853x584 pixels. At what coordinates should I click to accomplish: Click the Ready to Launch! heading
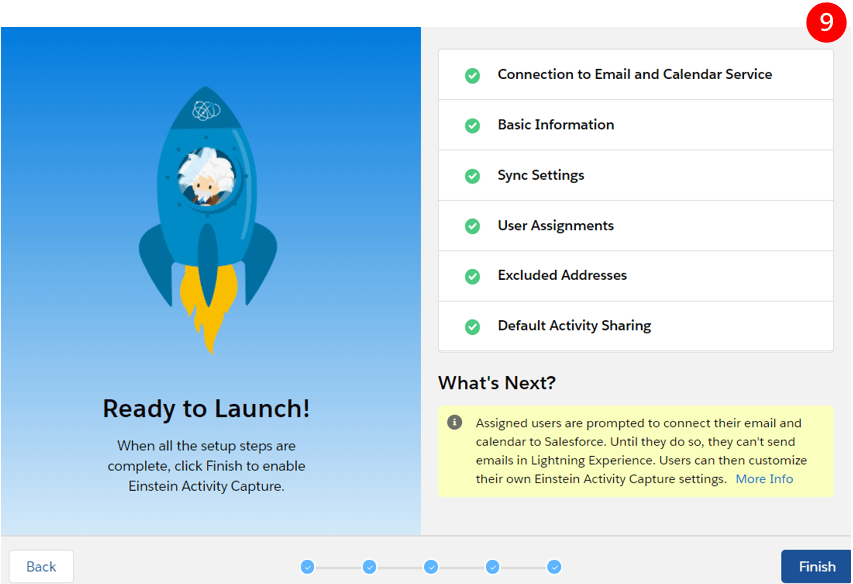[206, 409]
